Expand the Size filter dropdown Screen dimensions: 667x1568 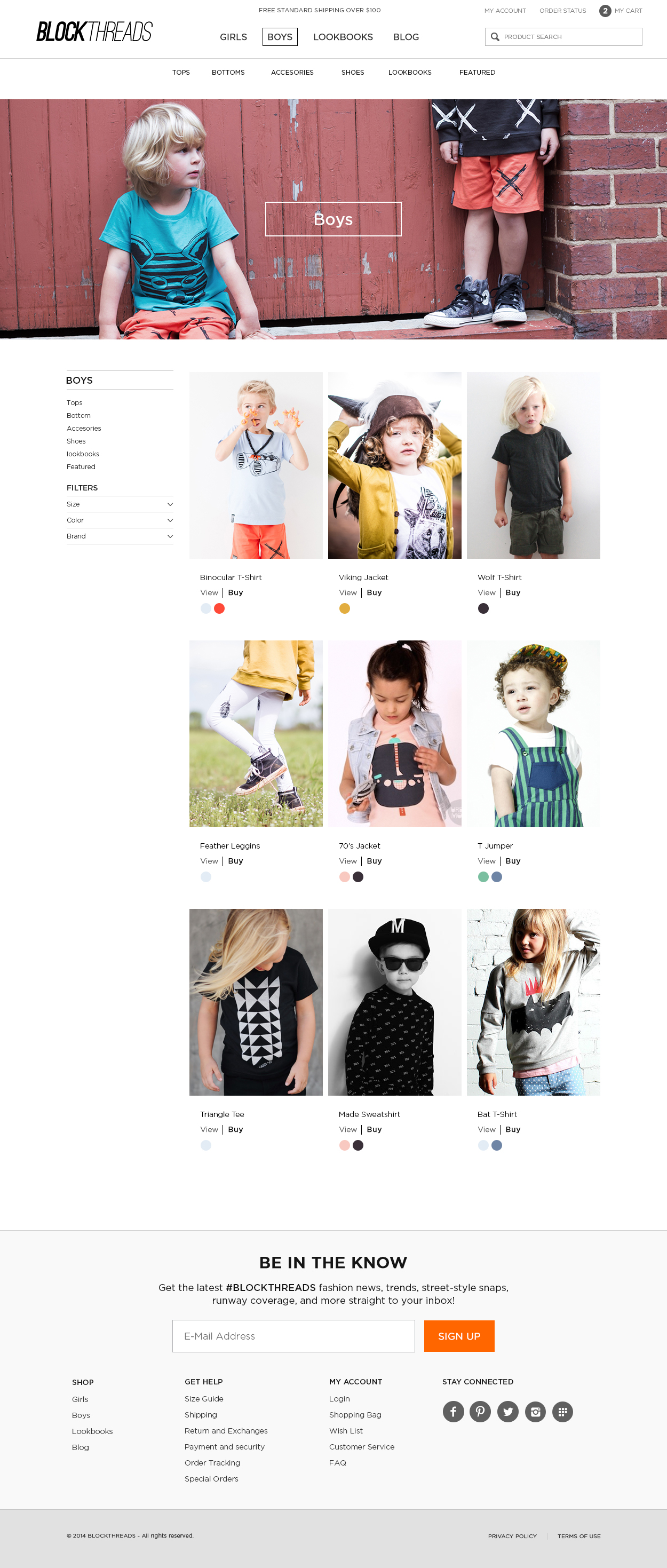click(x=120, y=504)
